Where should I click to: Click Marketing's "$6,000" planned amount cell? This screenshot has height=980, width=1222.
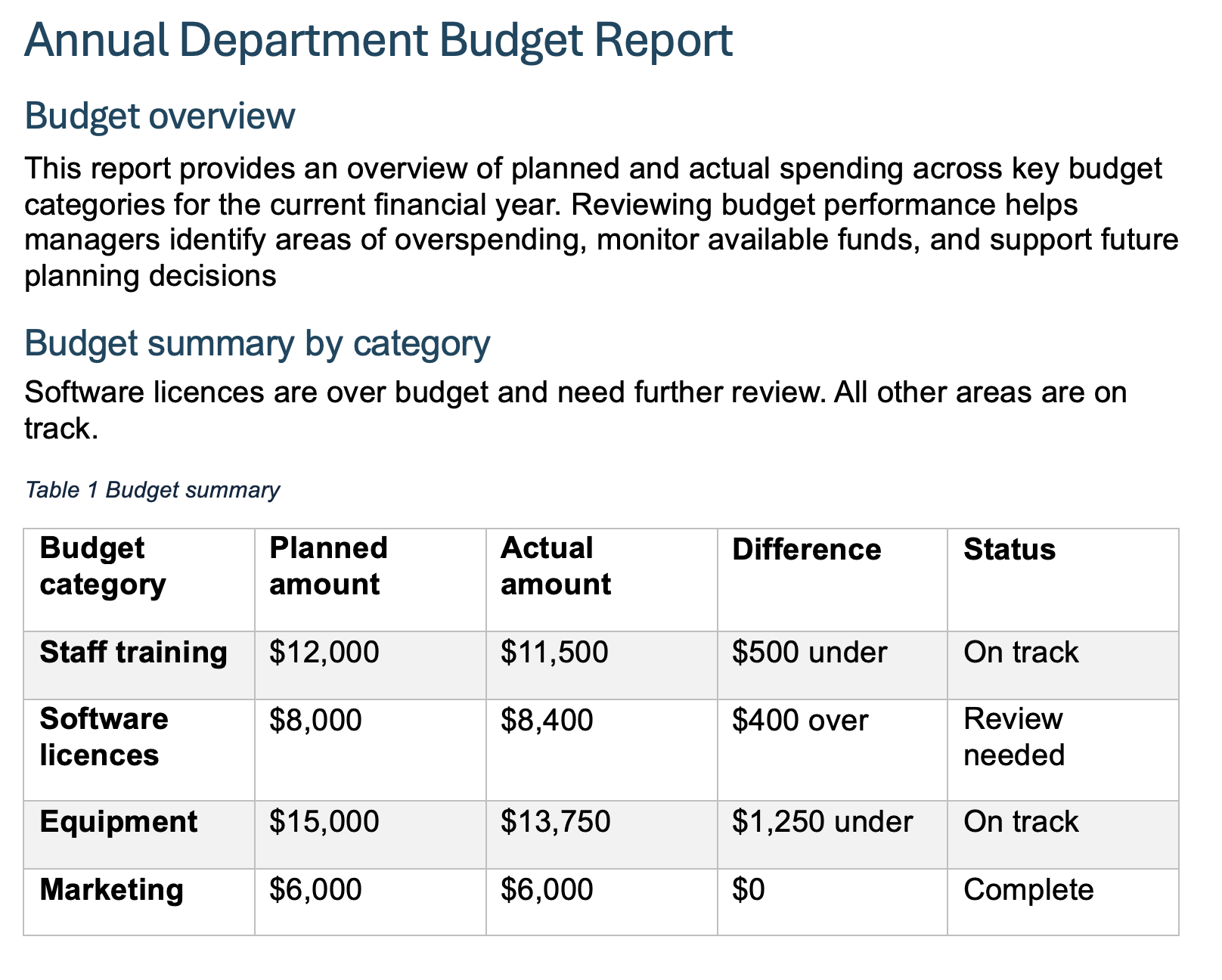coord(371,902)
